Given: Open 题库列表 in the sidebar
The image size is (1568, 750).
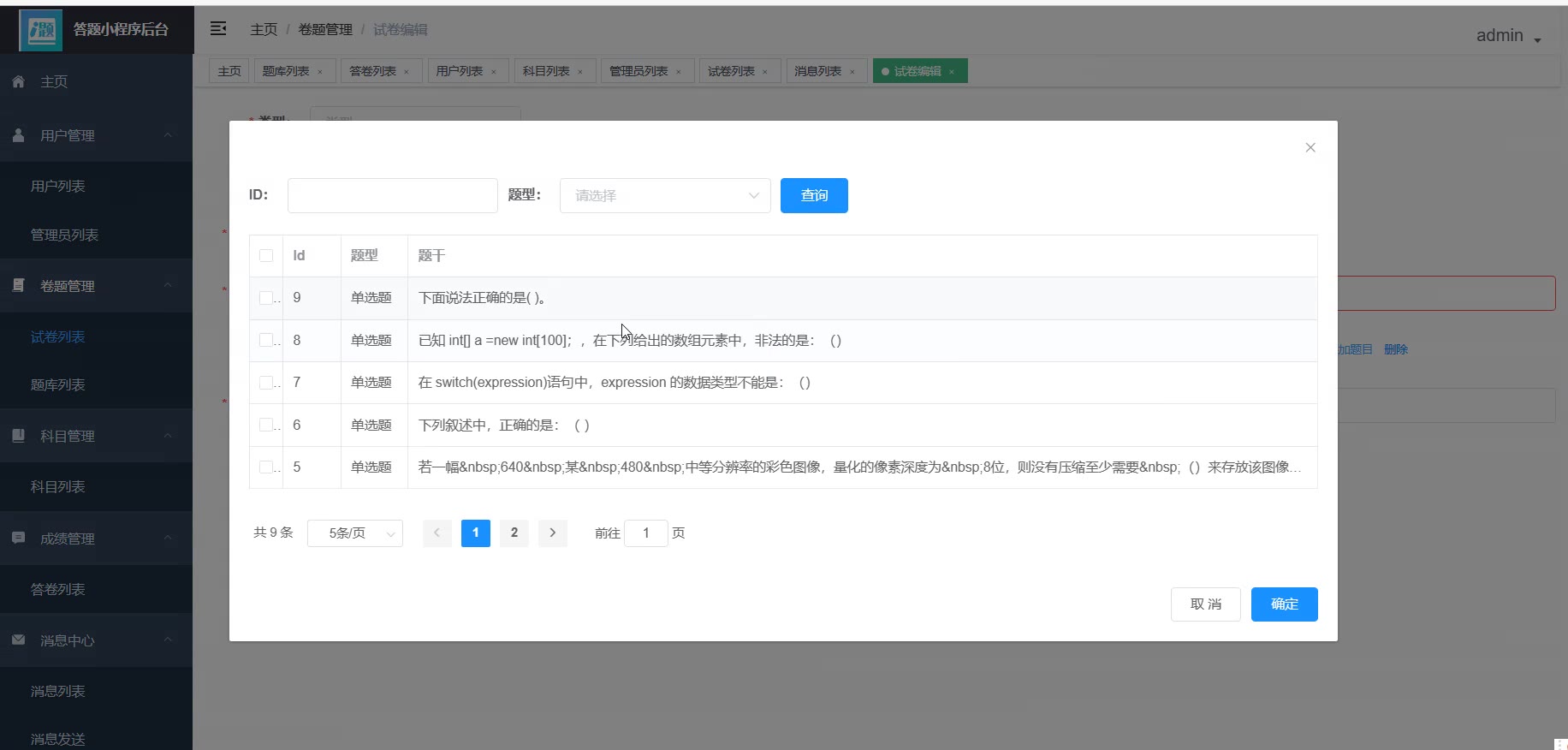Looking at the screenshot, I should [x=96, y=384].
